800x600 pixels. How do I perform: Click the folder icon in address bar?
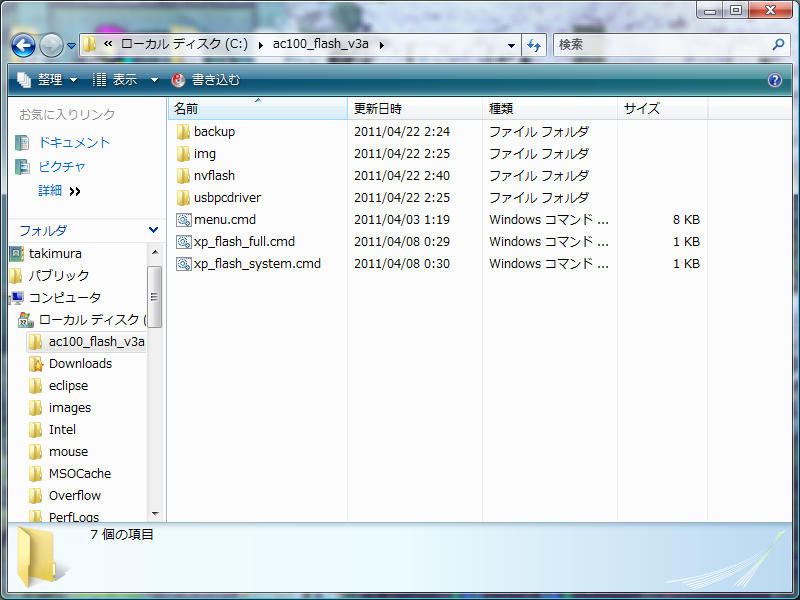tap(89, 44)
